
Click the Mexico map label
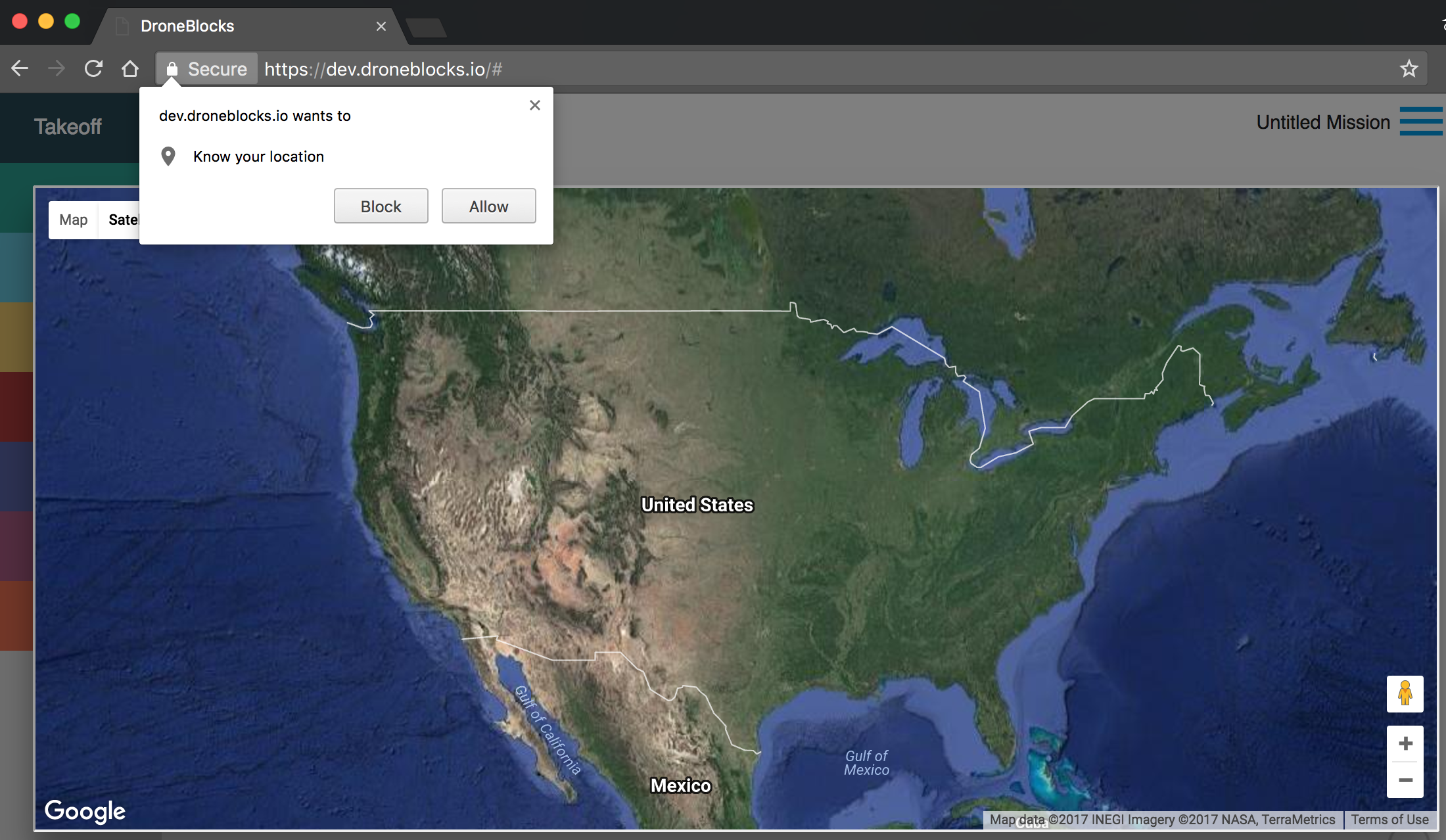point(681,785)
